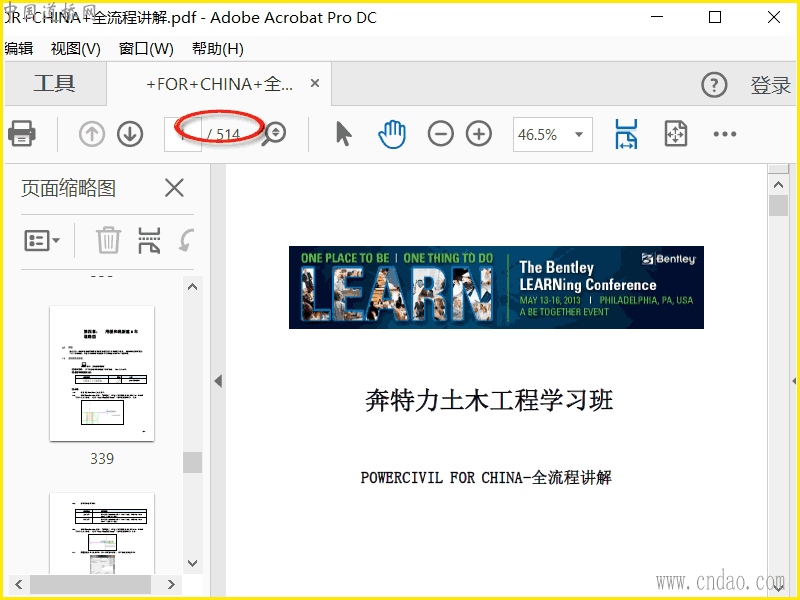Screen dimensions: 800x600
Task: Click the document vertical scrollbar thumb
Action: 778,206
